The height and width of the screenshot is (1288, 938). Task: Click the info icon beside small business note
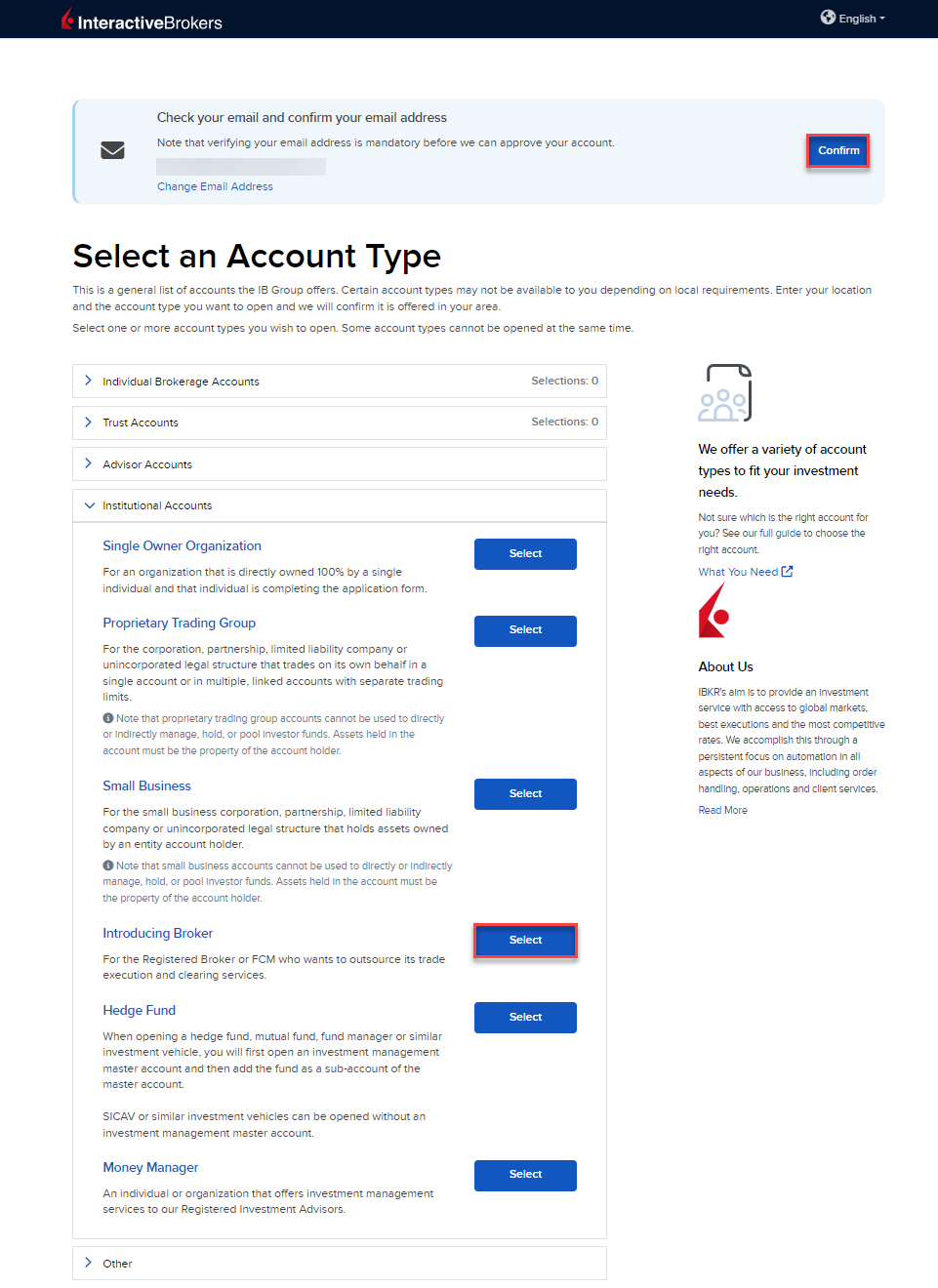click(108, 865)
